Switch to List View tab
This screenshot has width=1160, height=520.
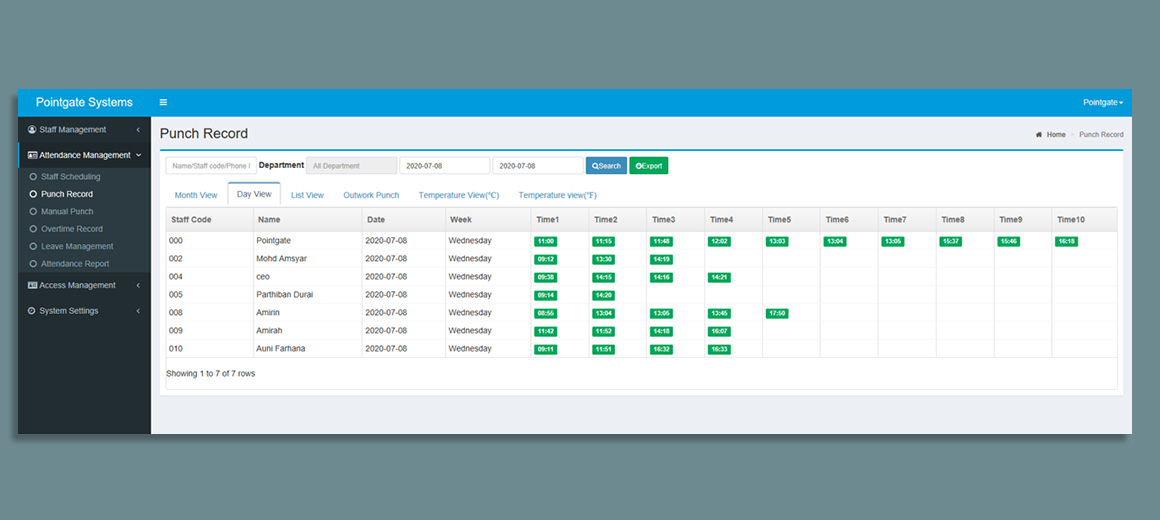(307, 195)
